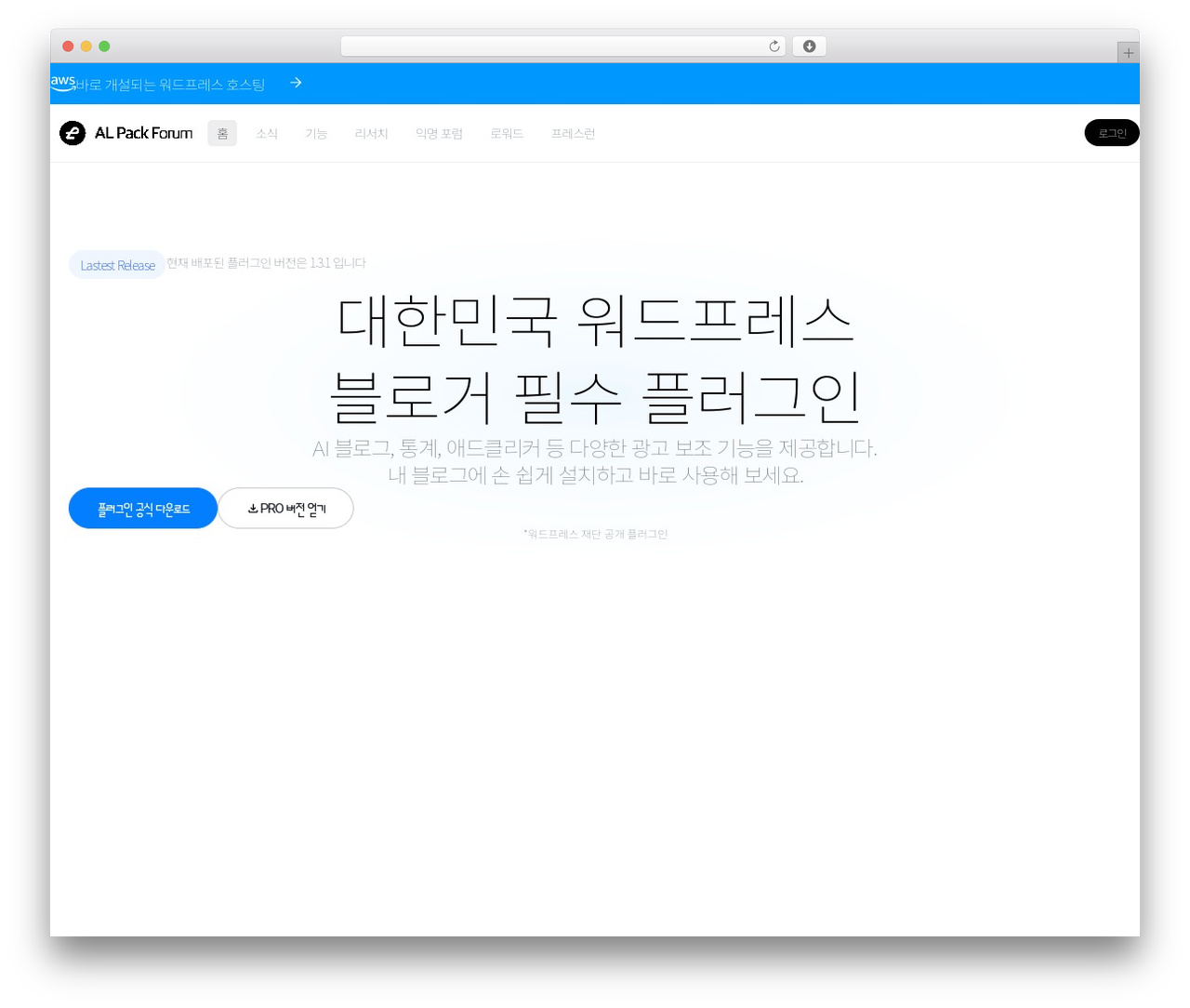Screen dimensions: 1190x1008
Task: Click the 내 블로그에 손 쉽게 설치 text
Action: pyautogui.click(x=595, y=475)
